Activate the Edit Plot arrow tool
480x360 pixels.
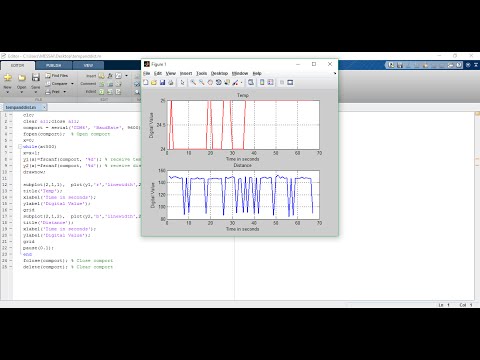coord(182,83)
